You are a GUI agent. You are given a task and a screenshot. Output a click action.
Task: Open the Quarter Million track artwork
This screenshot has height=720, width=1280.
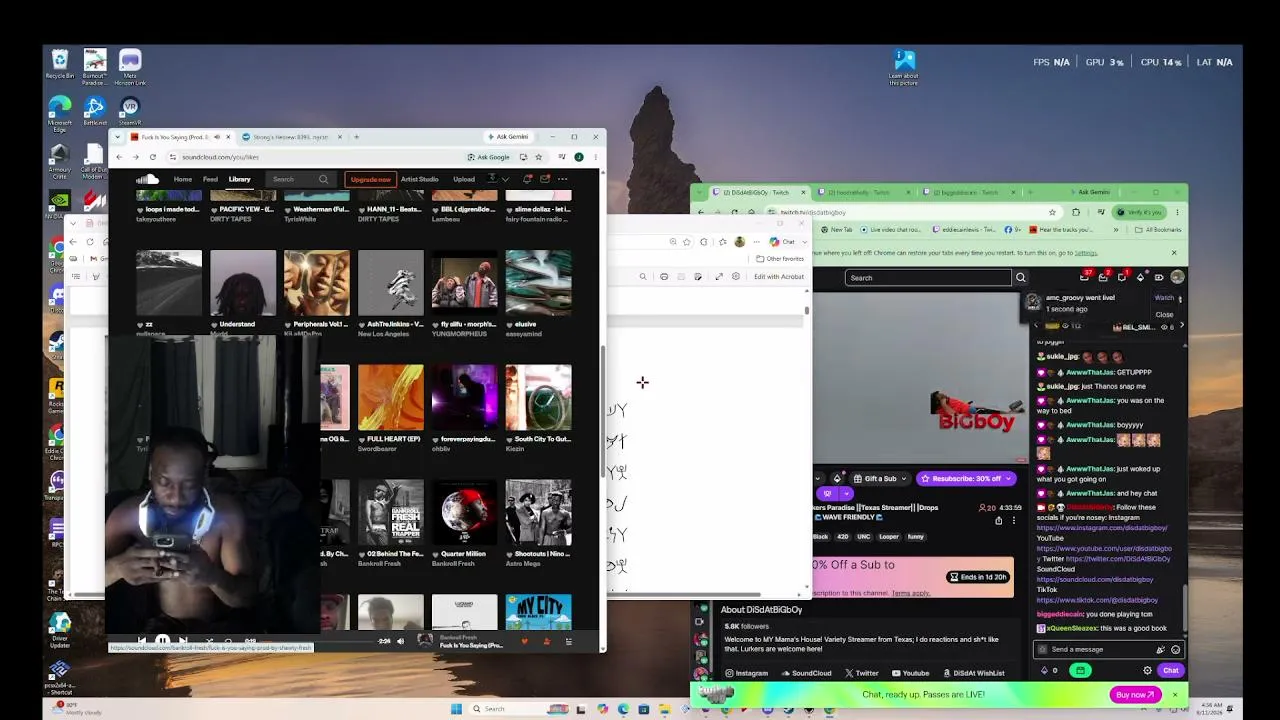464,513
